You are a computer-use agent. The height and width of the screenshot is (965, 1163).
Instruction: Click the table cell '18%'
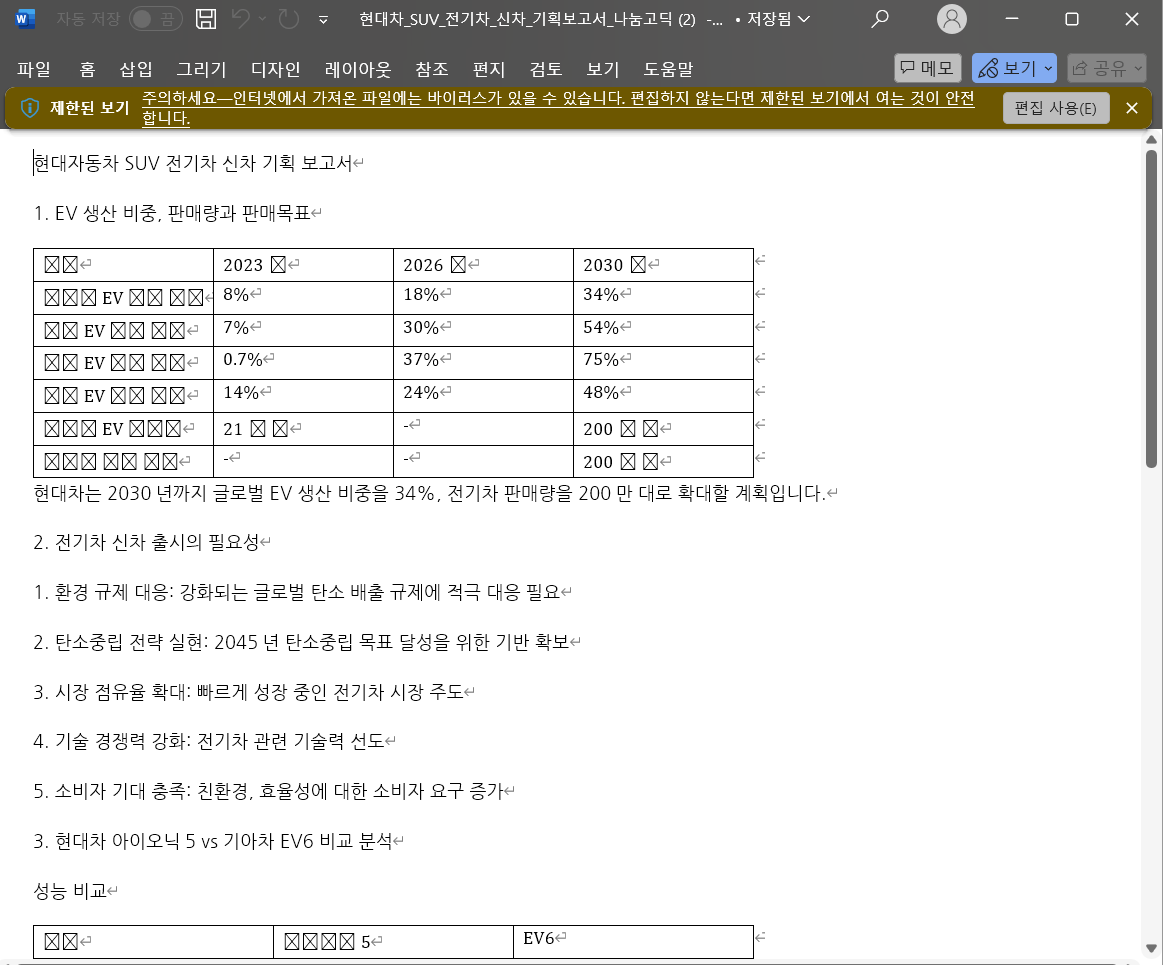483,297
